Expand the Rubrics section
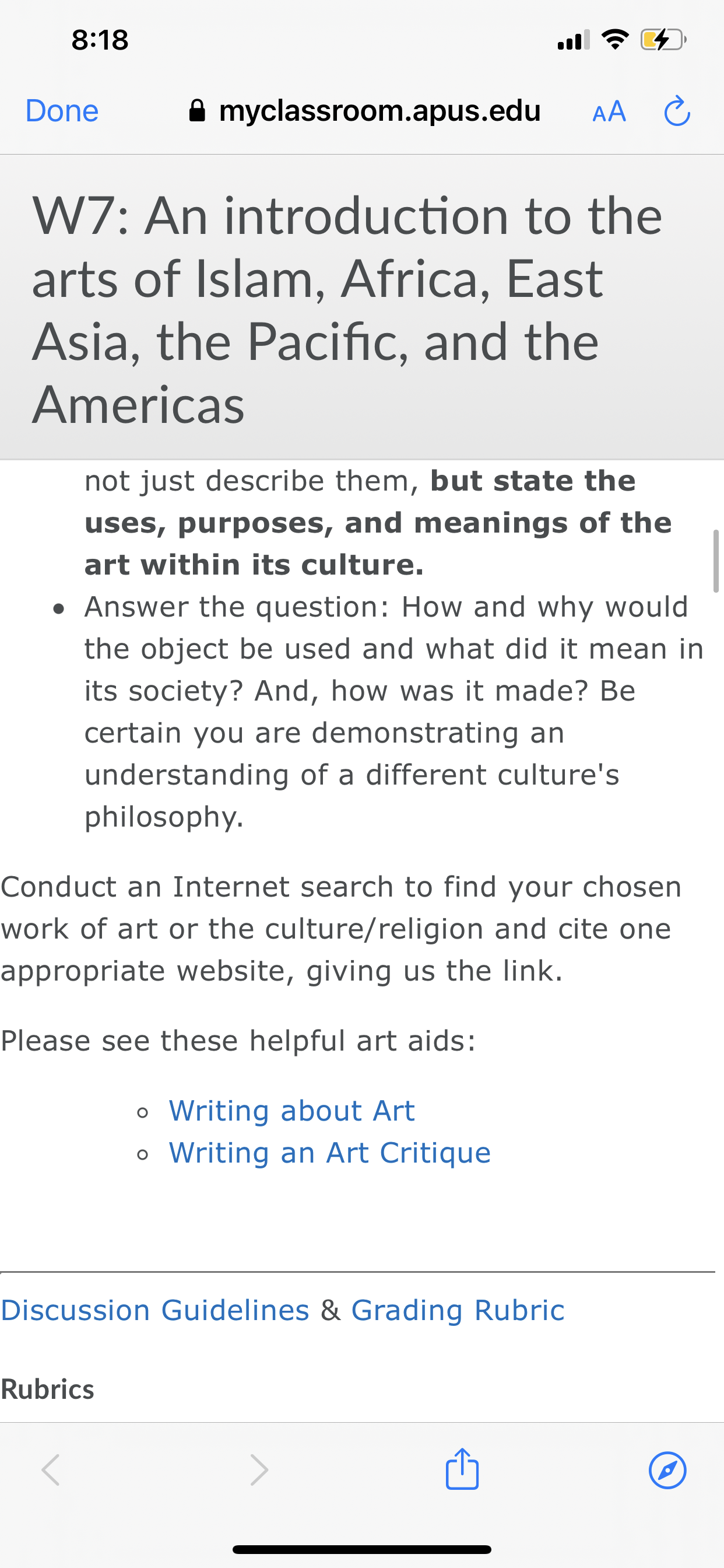The image size is (724, 1568). [x=47, y=1389]
